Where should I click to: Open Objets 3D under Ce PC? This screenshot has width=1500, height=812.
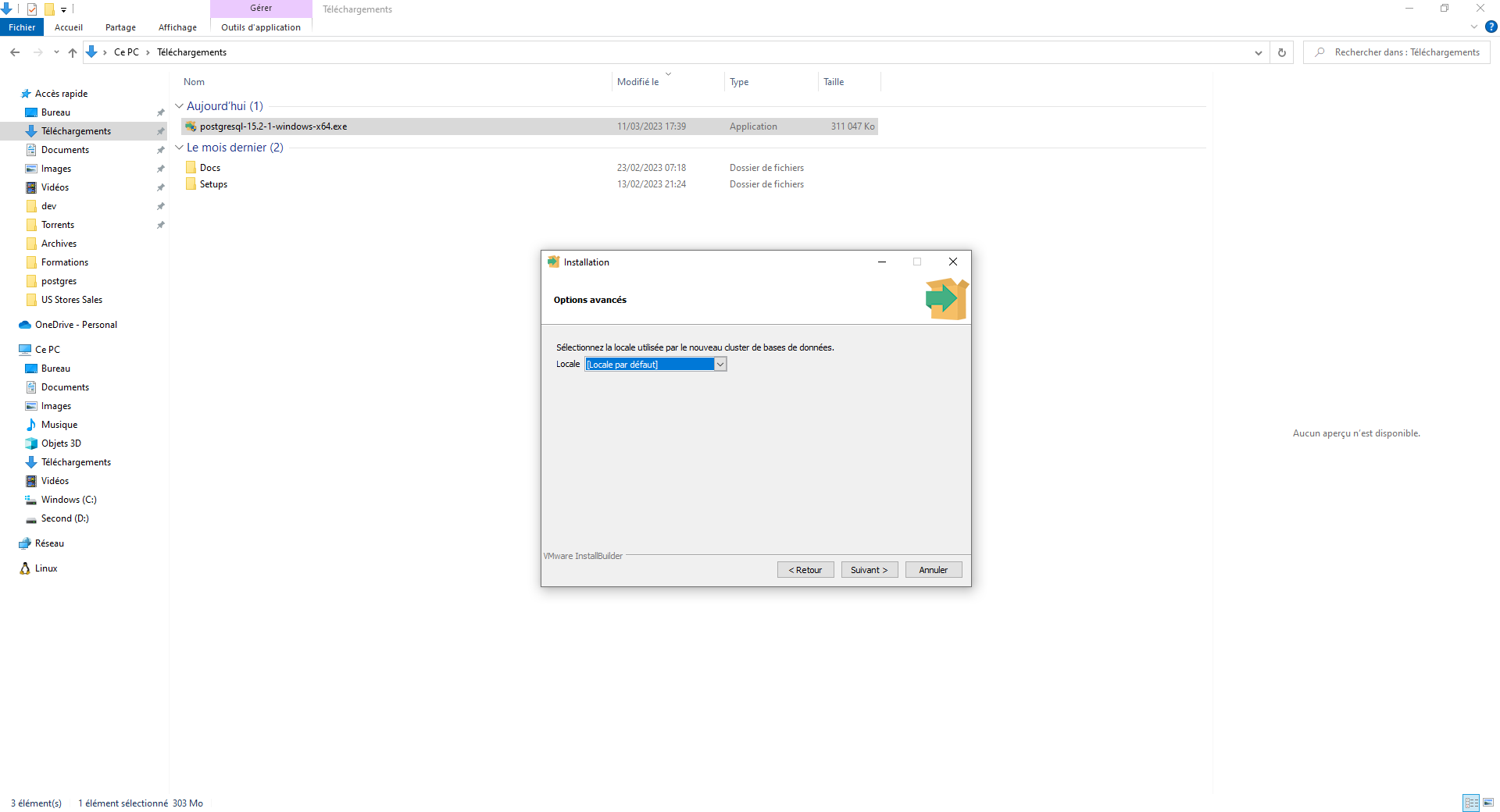[x=61, y=443]
